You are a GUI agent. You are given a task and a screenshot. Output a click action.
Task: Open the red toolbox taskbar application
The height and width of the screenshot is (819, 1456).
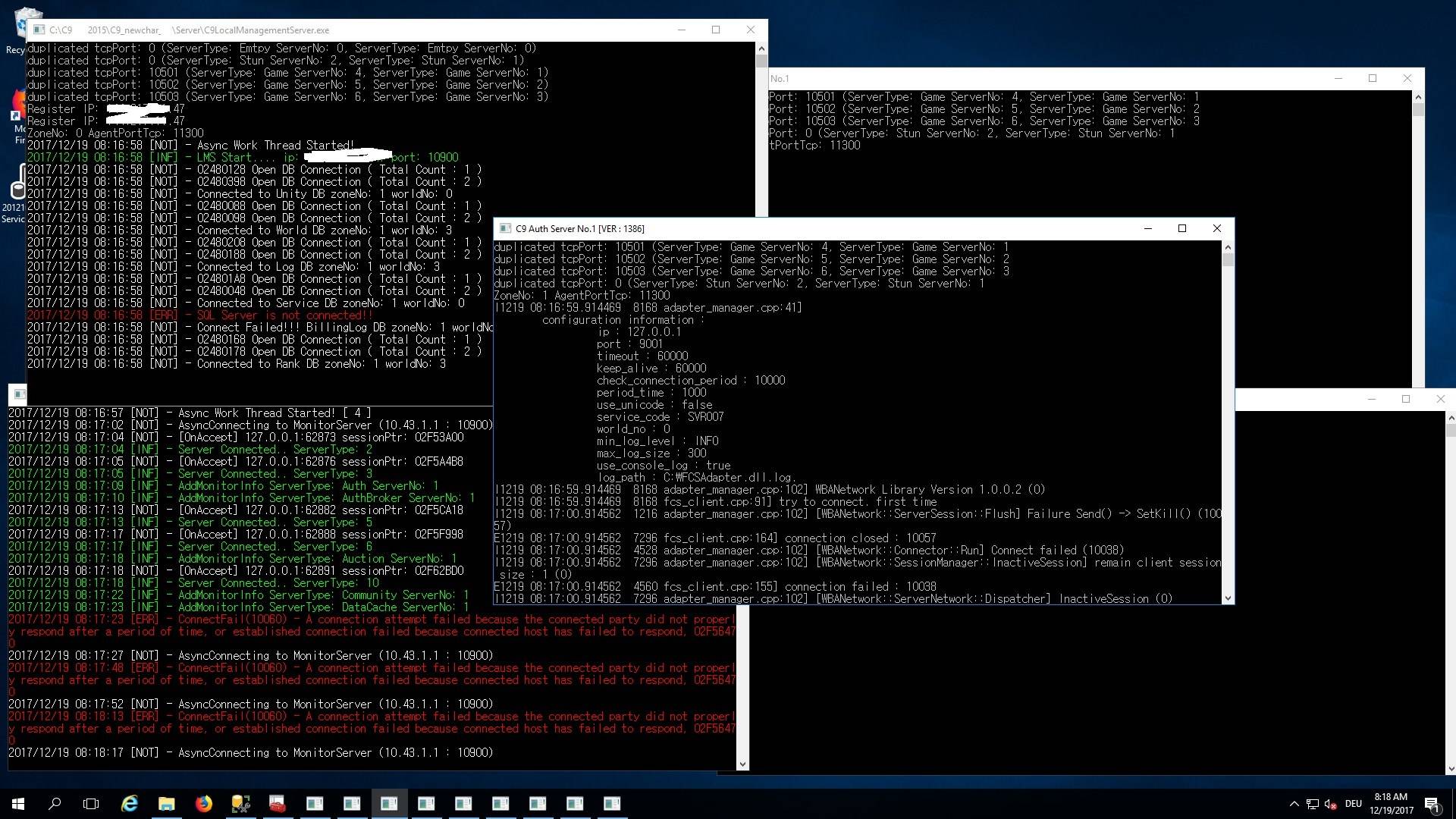pyautogui.click(x=278, y=804)
